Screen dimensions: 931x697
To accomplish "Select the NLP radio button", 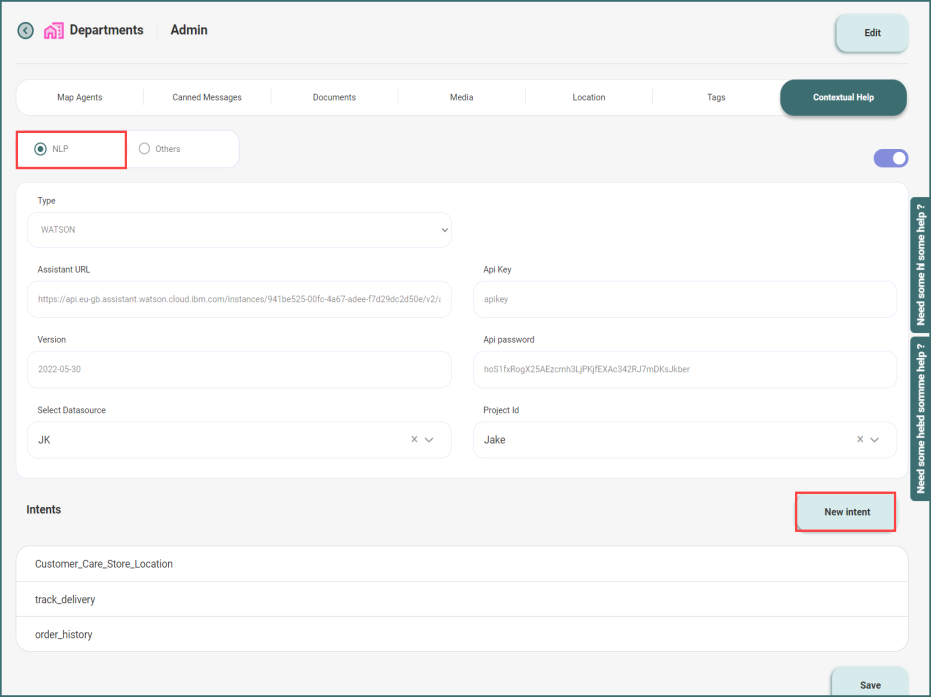I will pyautogui.click(x=41, y=149).
